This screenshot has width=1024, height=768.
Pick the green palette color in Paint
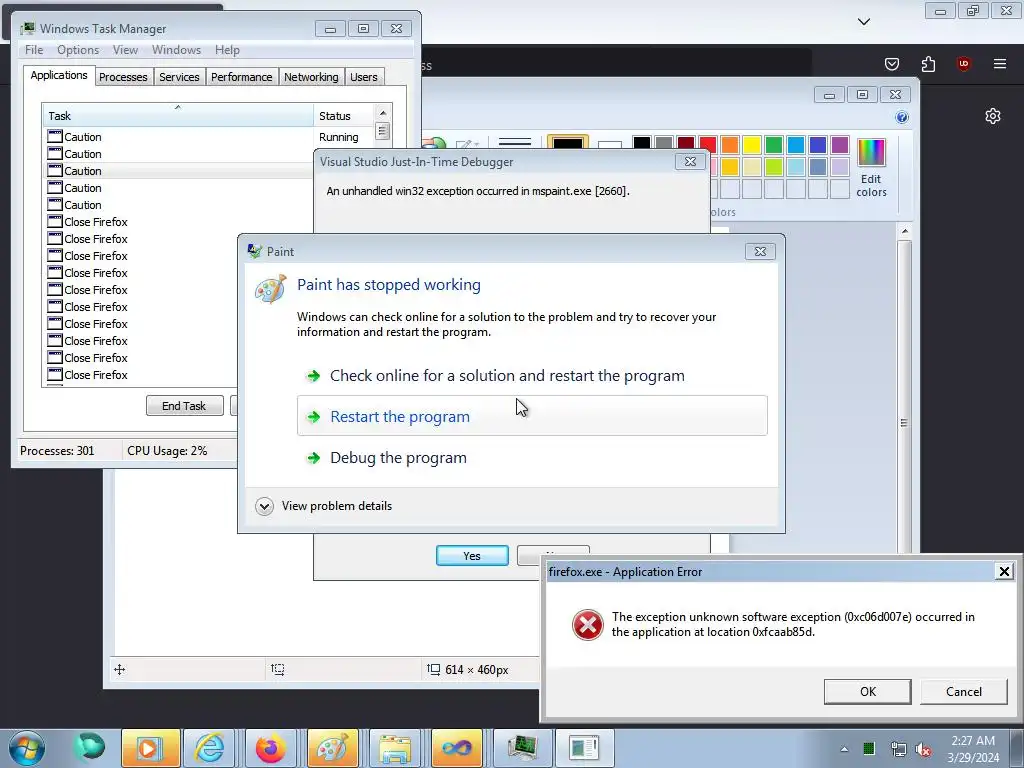pyautogui.click(x=774, y=144)
